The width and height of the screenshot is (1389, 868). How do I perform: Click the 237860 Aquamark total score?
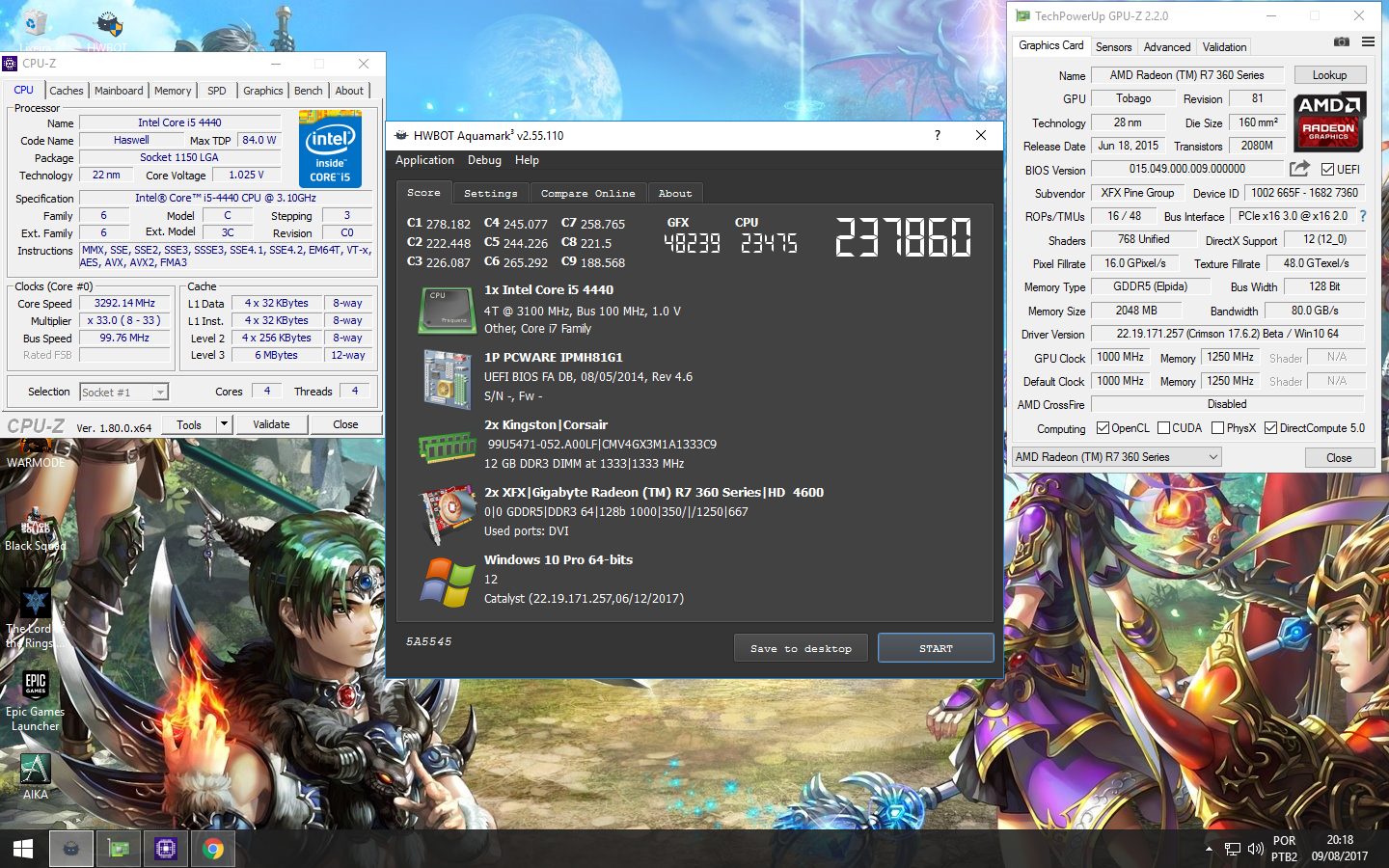tap(903, 237)
